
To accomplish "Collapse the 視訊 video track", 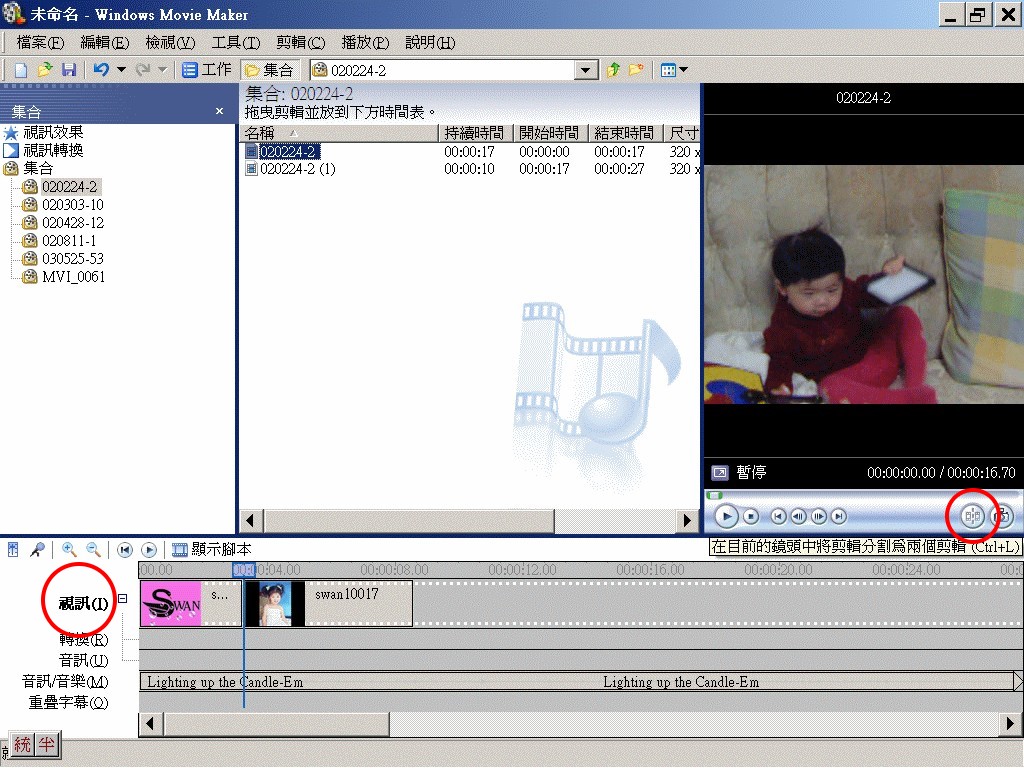I will click(x=123, y=599).
